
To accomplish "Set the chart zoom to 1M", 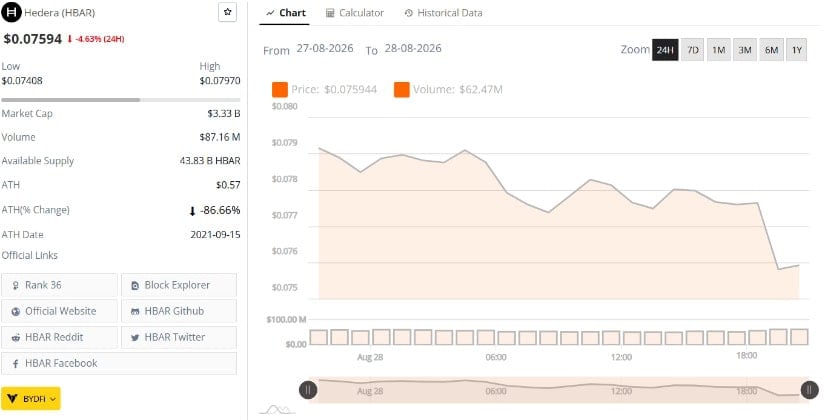I will tap(719, 50).
